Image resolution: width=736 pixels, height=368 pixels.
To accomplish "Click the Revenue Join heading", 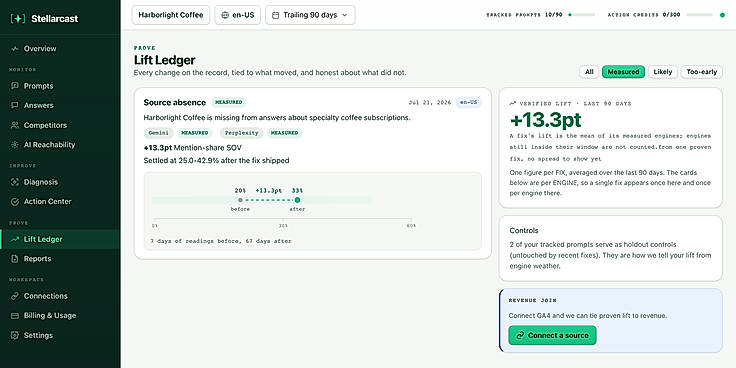I will pos(532,300).
